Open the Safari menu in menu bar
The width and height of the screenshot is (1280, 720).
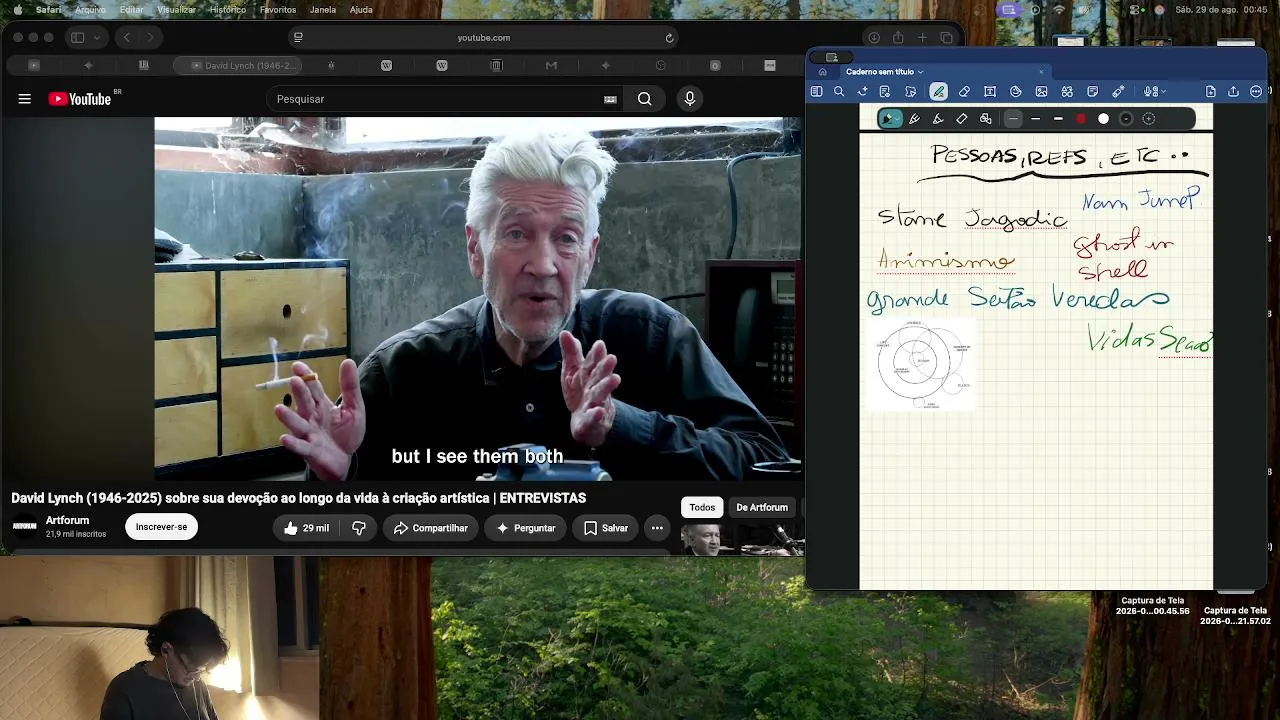[x=48, y=10]
